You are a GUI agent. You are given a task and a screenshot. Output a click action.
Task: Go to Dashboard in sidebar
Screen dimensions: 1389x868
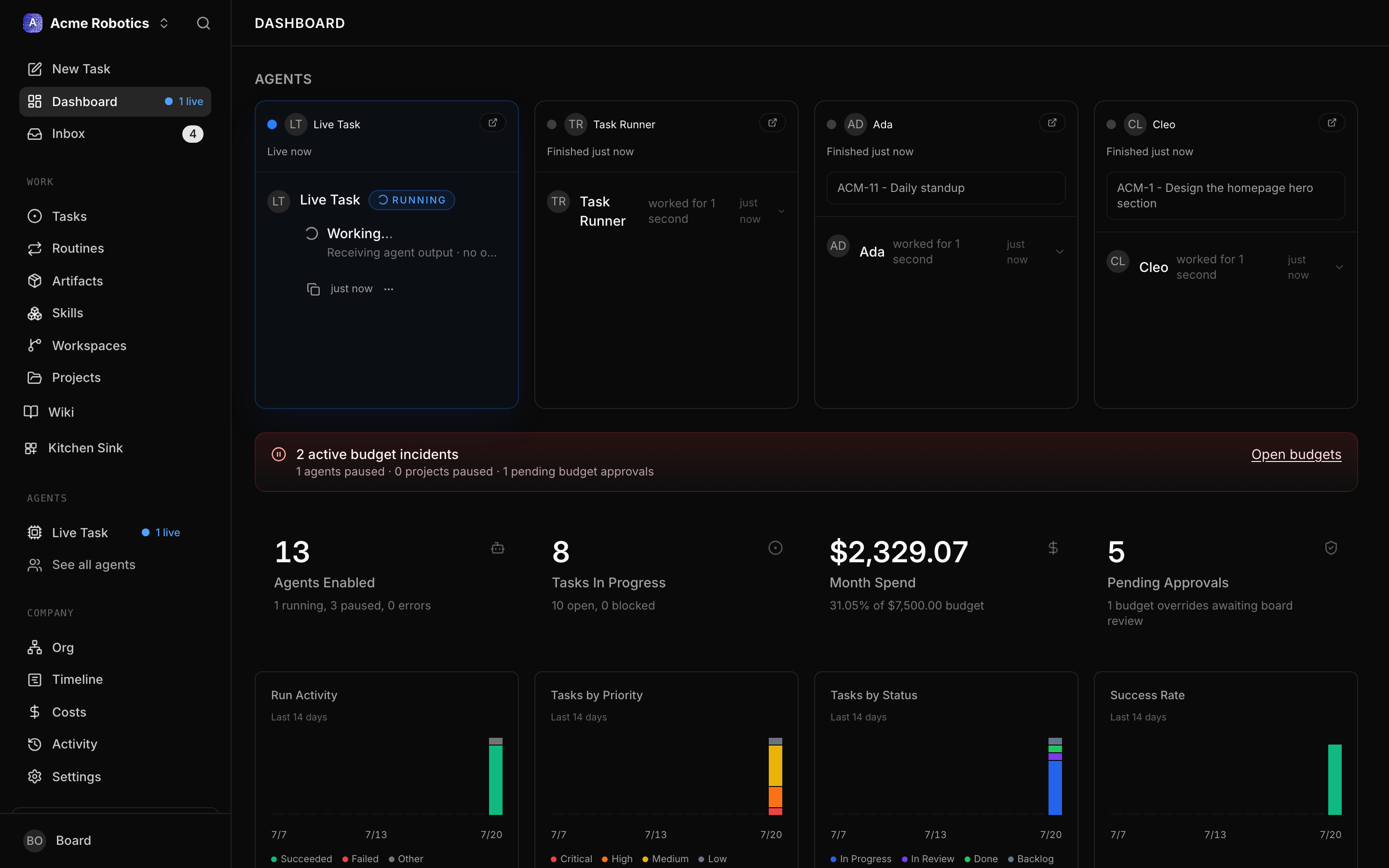[115, 102]
